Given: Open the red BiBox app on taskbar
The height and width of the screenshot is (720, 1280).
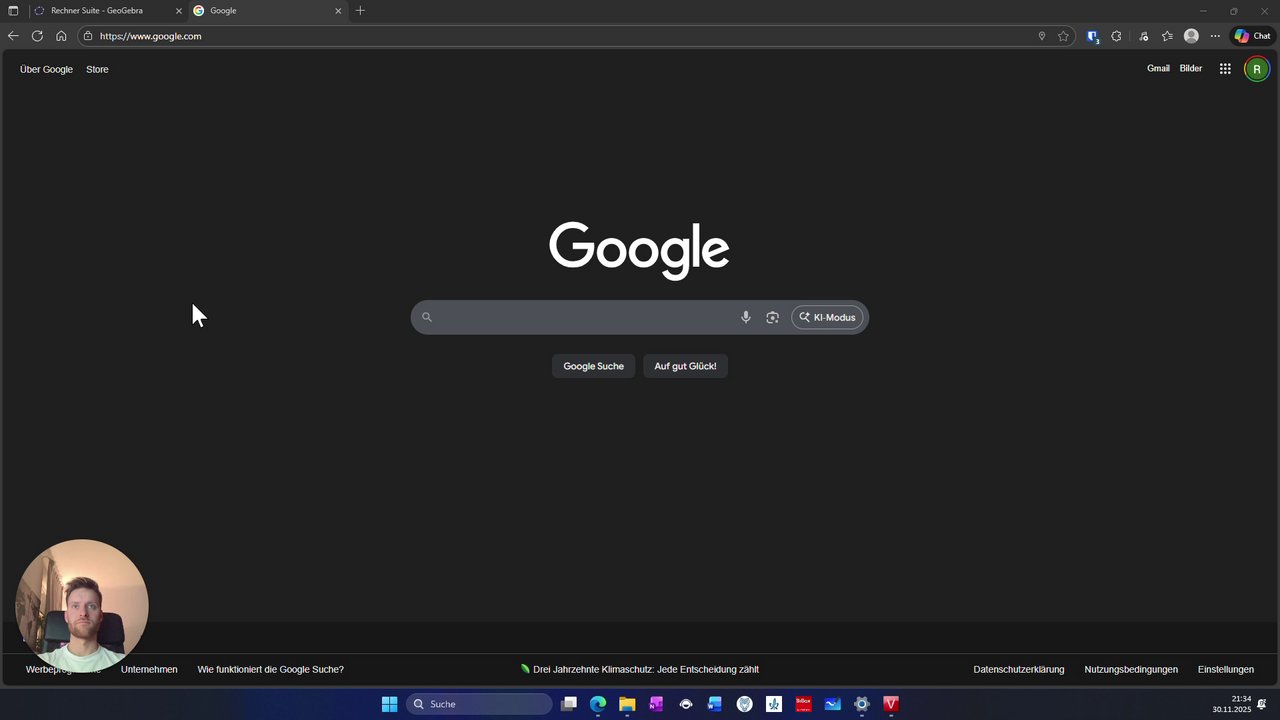Looking at the screenshot, I should (803, 704).
